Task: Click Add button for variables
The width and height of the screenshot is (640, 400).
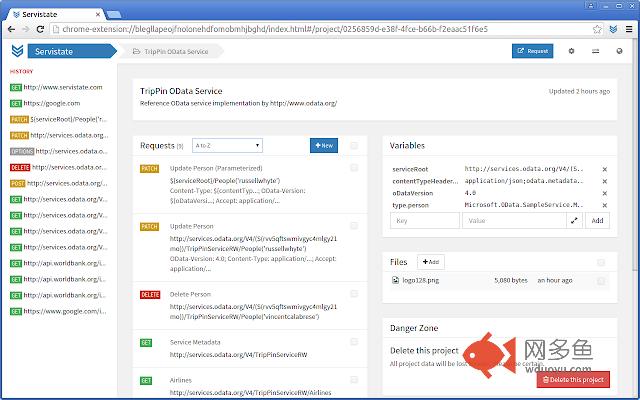Action: pyautogui.click(x=597, y=220)
